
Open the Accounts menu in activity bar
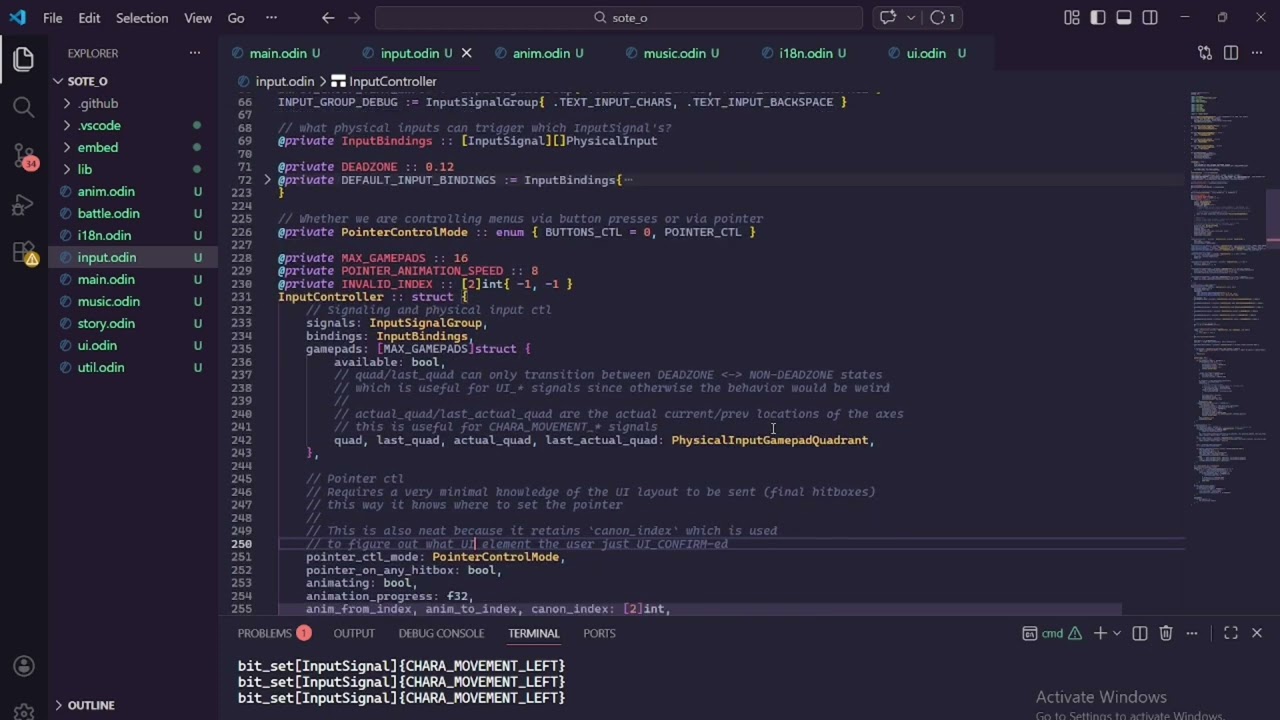click(x=24, y=666)
